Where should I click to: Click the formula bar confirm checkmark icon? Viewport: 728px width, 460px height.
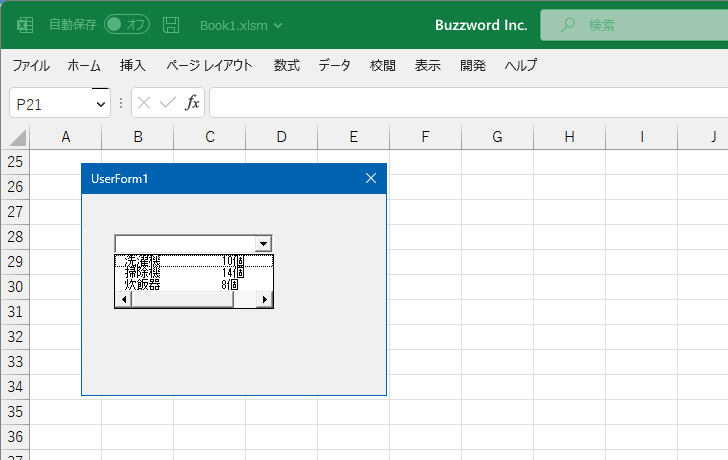pyautogui.click(x=168, y=103)
